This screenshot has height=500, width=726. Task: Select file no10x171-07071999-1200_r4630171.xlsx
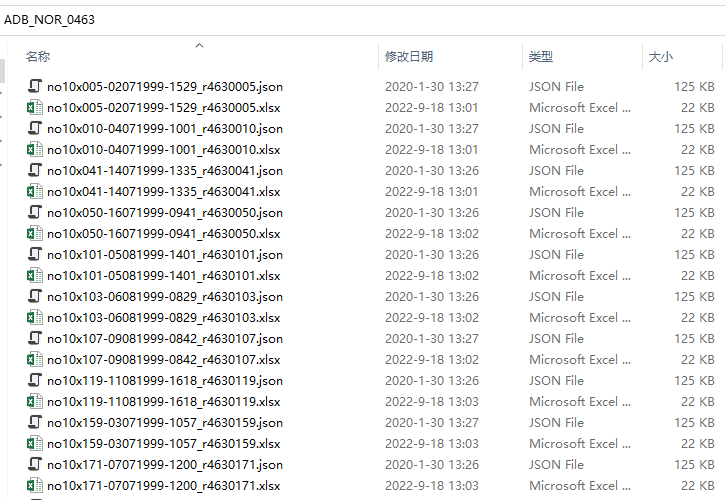(164, 486)
